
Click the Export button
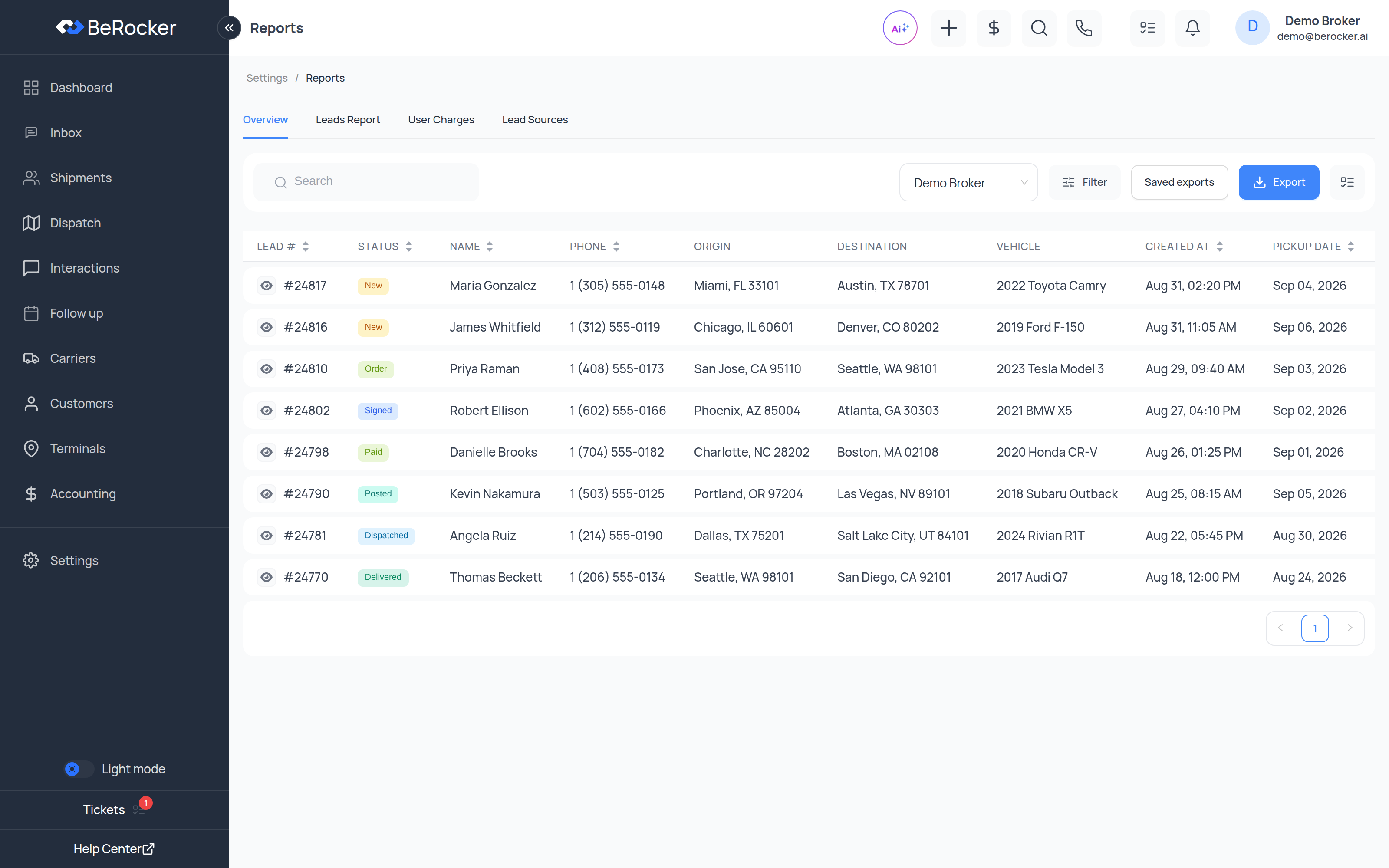pos(1278,182)
